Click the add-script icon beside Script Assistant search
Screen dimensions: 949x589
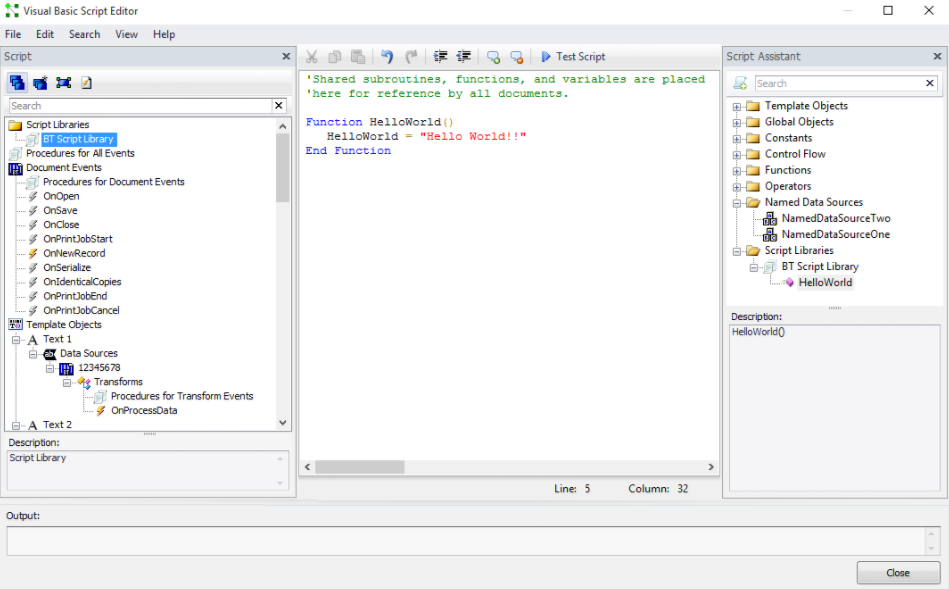pos(740,83)
